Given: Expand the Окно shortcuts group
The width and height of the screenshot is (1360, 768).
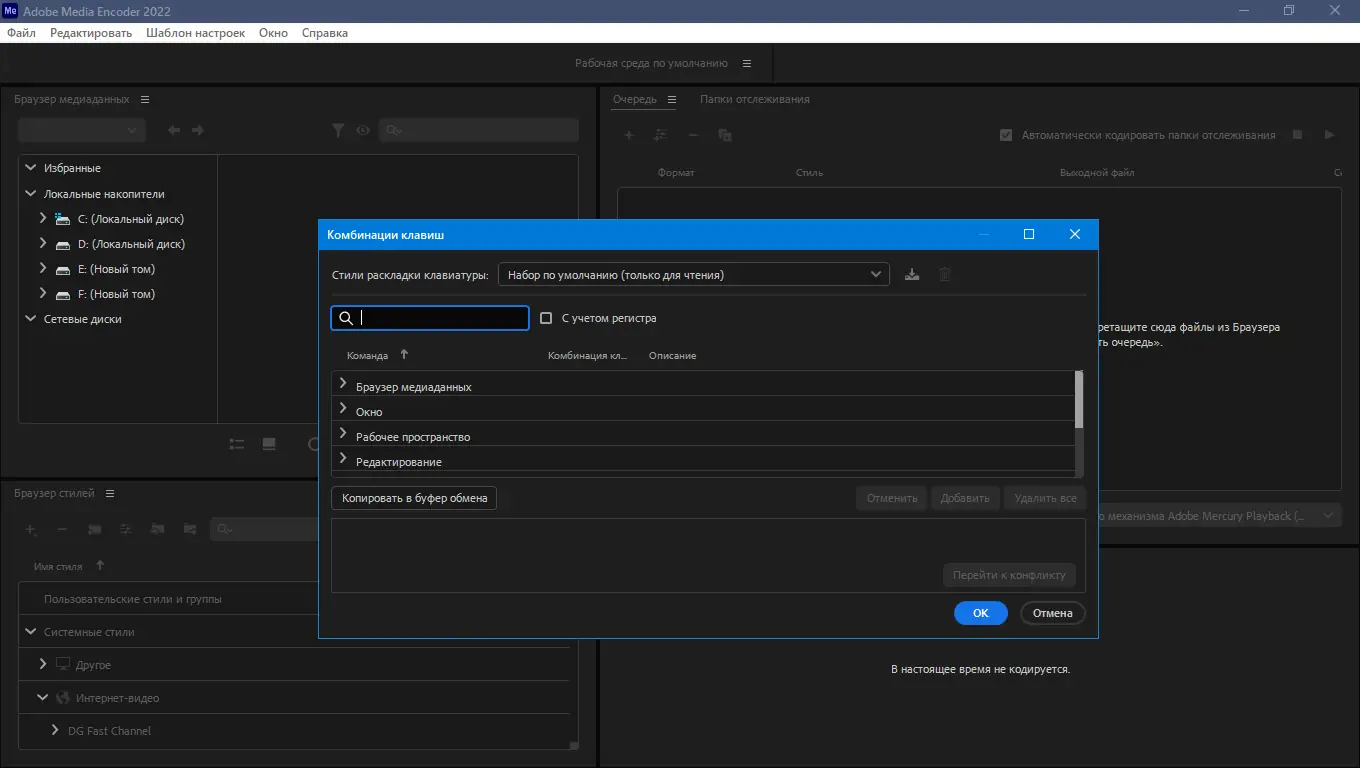Looking at the screenshot, I should (343, 409).
